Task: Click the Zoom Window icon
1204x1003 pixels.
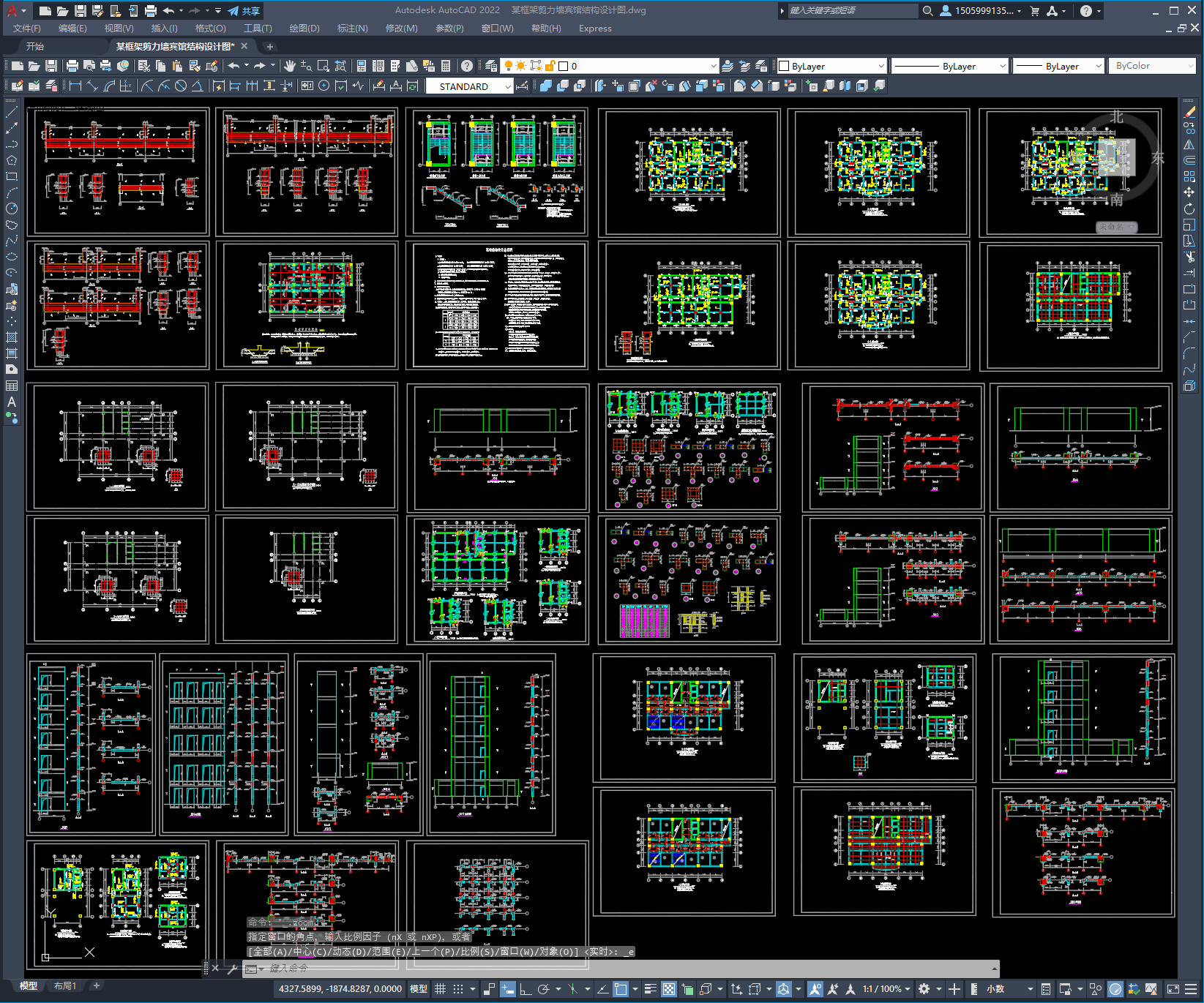Action: 323,66
